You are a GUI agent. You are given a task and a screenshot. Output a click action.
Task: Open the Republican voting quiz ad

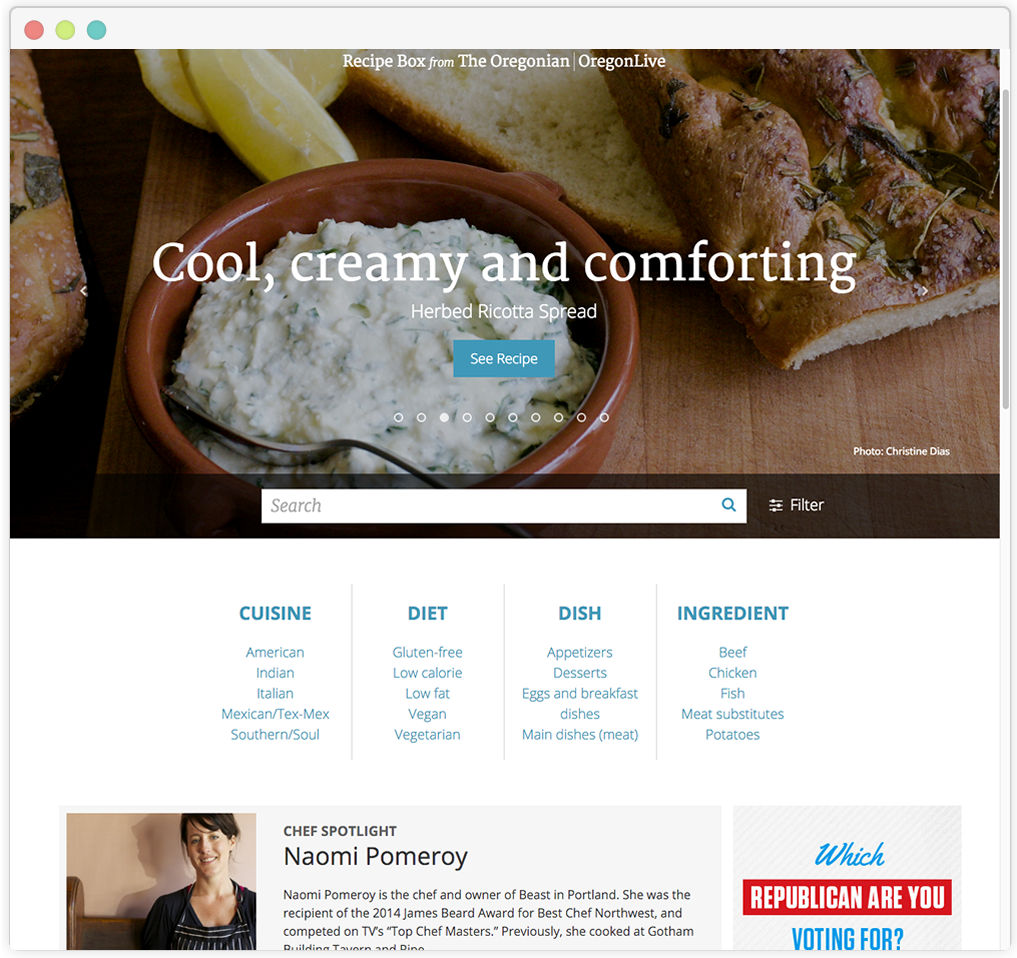[847, 878]
